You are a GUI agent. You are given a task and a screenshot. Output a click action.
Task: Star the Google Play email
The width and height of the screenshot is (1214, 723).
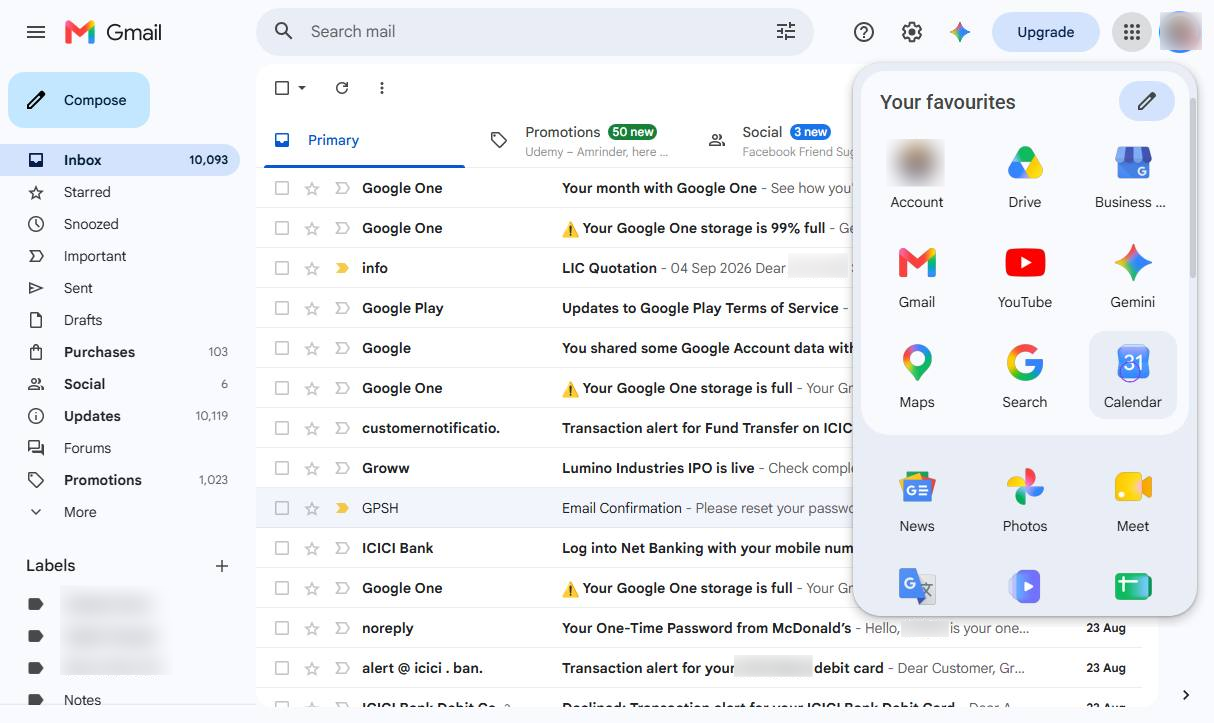312,308
